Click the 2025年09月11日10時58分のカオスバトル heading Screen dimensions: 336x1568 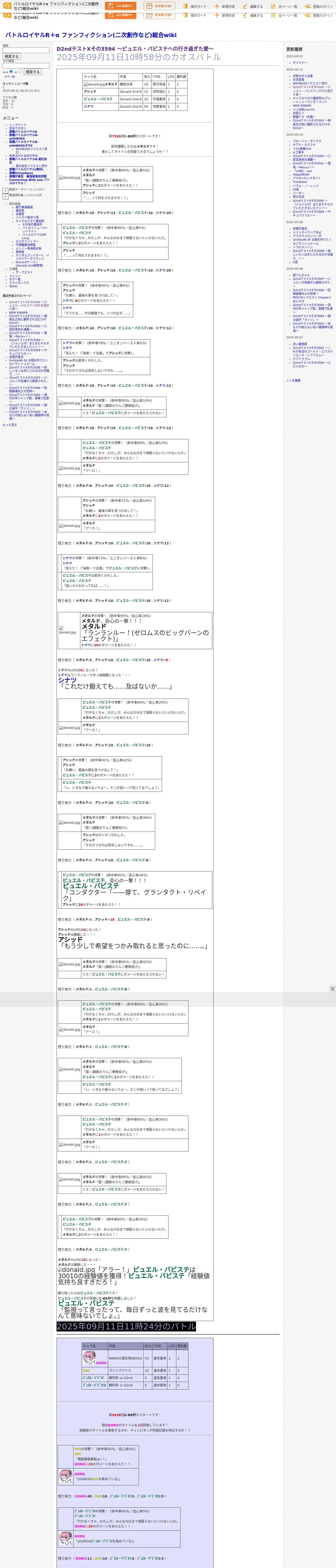[x=138, y=57]
